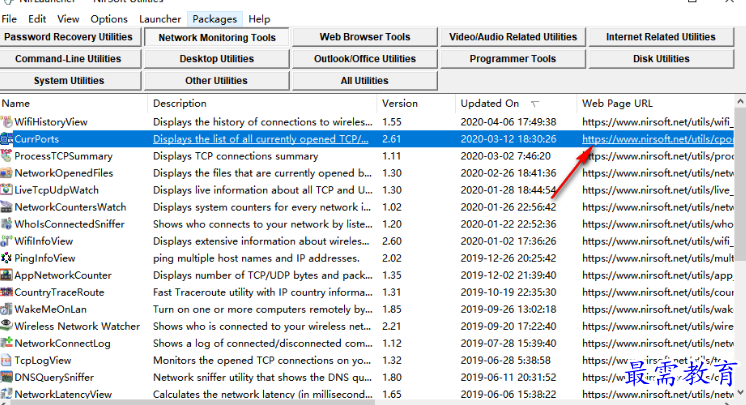Show All Utilities category
746x405 pixels.
(x=365, y=81)
